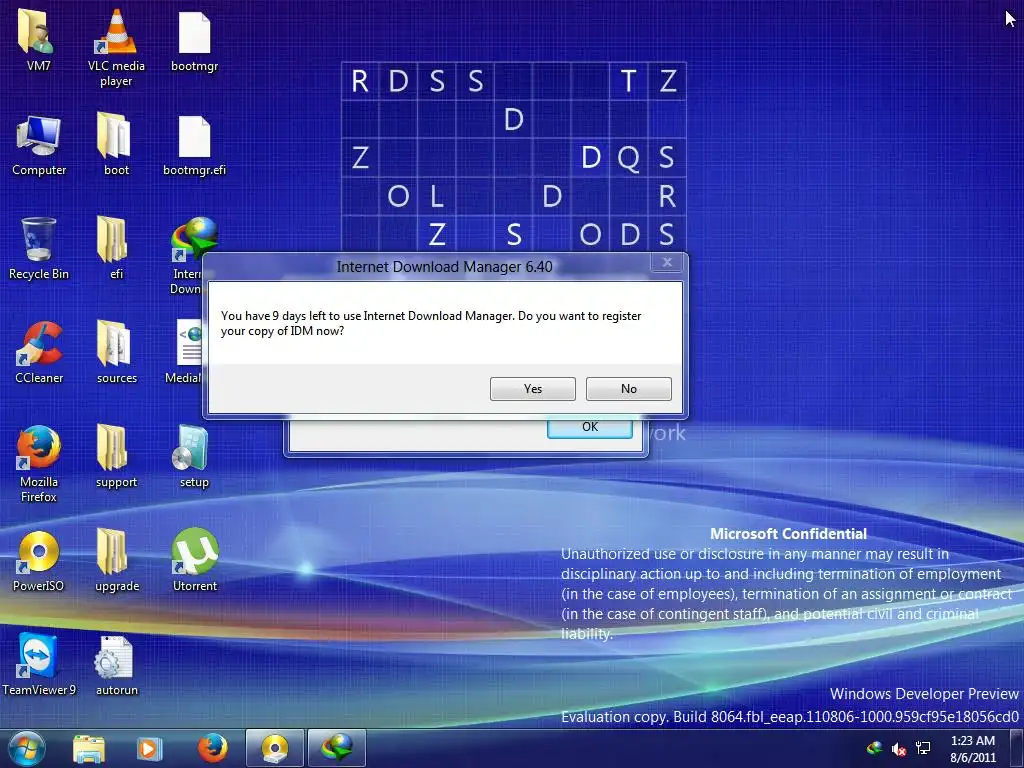Viewport: 1024px width, 768px height.
Task: Select the bootmgr.efi file icon
Action: coord(194,145)
